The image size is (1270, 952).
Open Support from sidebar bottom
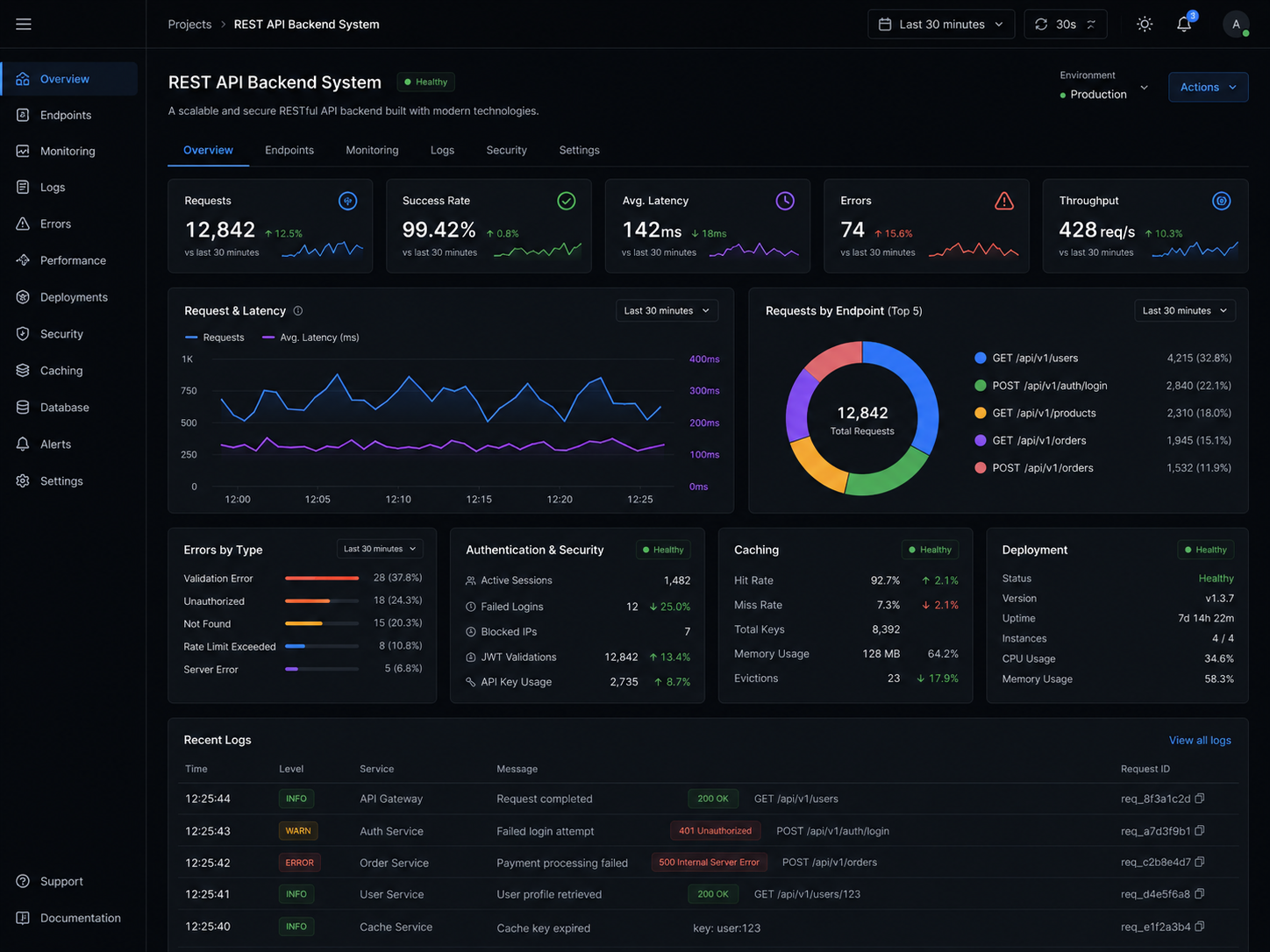click(x=61, y=882)
